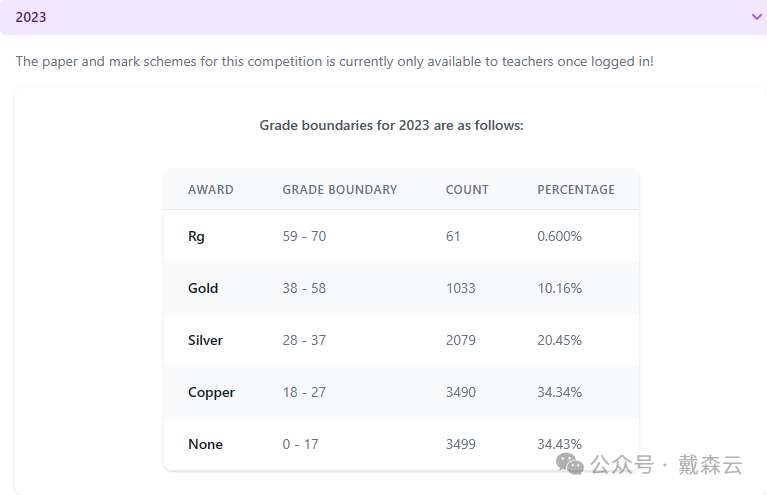Select the Silver award row label
767x495 pixels.
tap(205, 341)
